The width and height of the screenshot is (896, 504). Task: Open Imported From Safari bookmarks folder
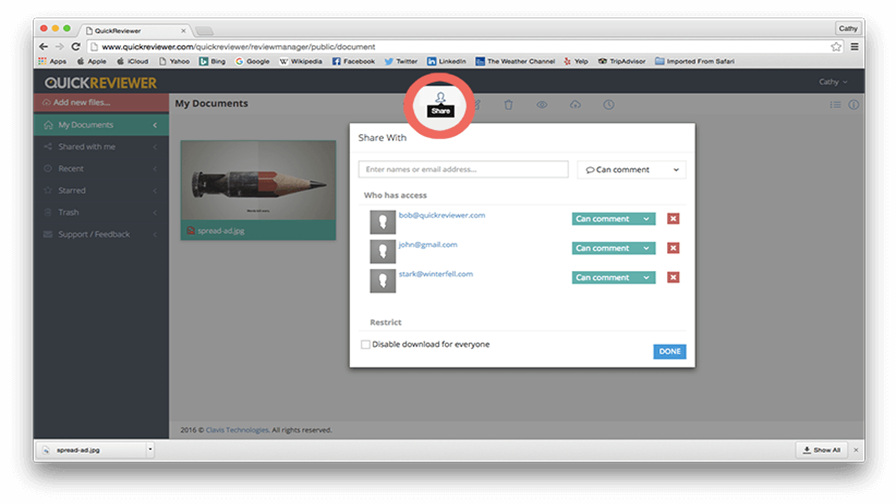click(x=694, y=61)
